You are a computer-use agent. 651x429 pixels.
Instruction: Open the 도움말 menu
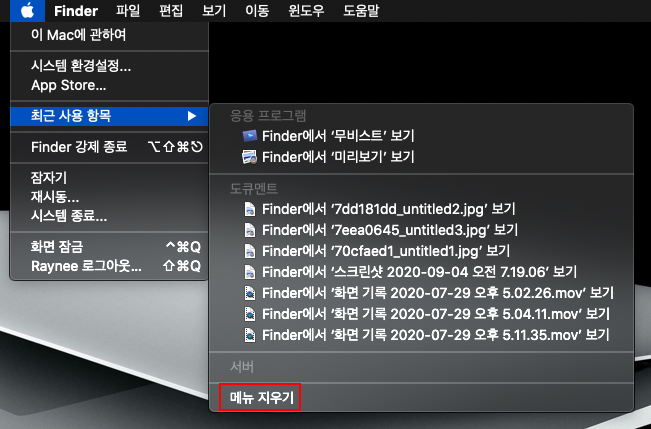coord(361,10)
